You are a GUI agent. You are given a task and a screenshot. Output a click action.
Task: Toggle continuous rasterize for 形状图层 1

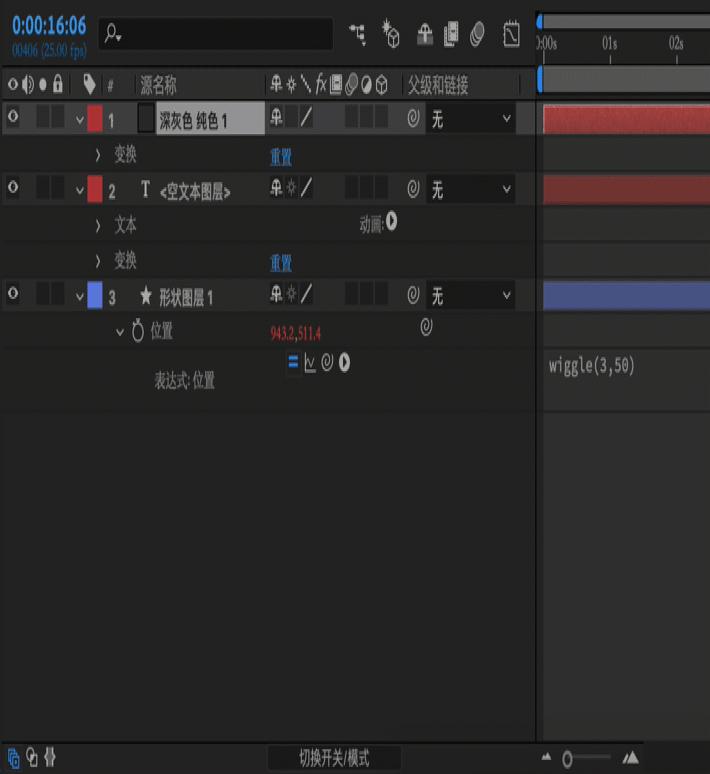coord(291,294)
